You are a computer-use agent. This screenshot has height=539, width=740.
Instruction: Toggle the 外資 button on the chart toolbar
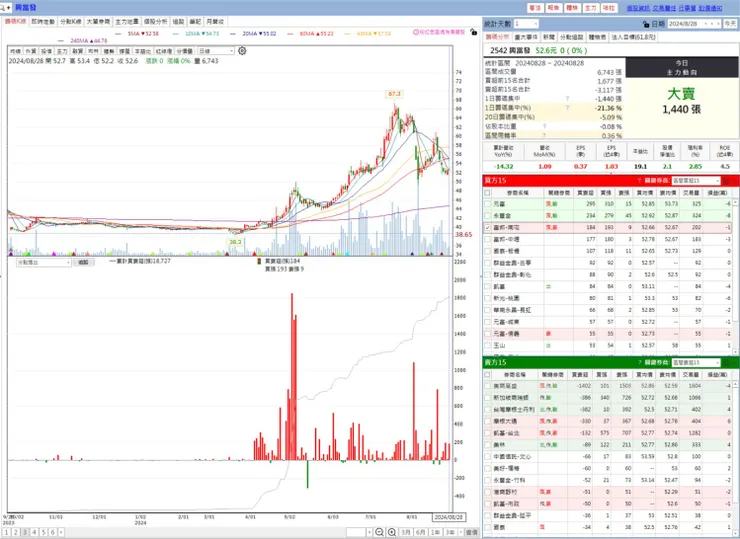tap(31, 51)
